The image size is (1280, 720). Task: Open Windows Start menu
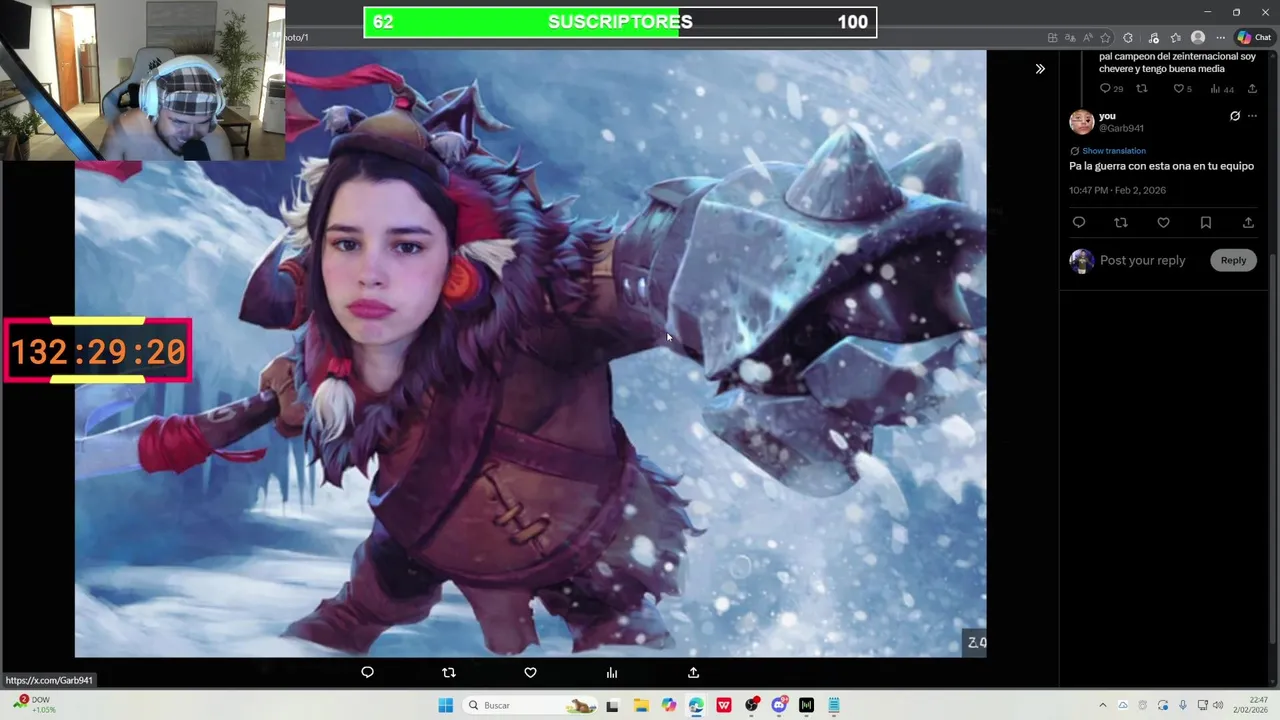[x=446, y=705]
